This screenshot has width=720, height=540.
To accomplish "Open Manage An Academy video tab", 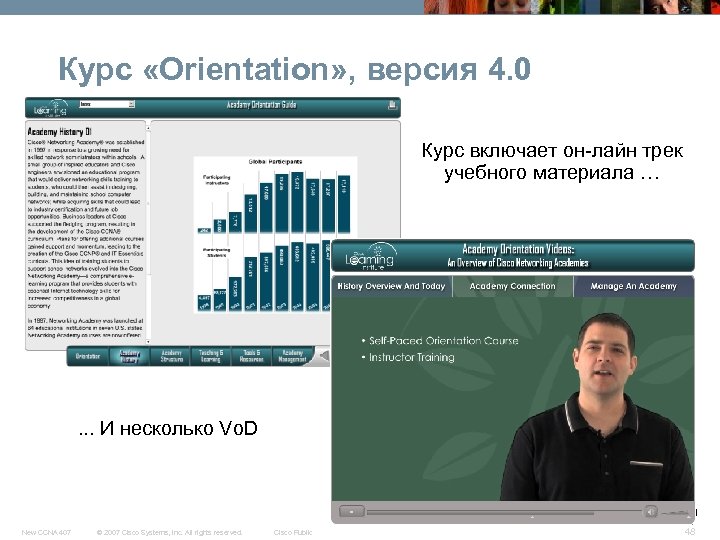I will pyautogui.click(x=633, y=286).
